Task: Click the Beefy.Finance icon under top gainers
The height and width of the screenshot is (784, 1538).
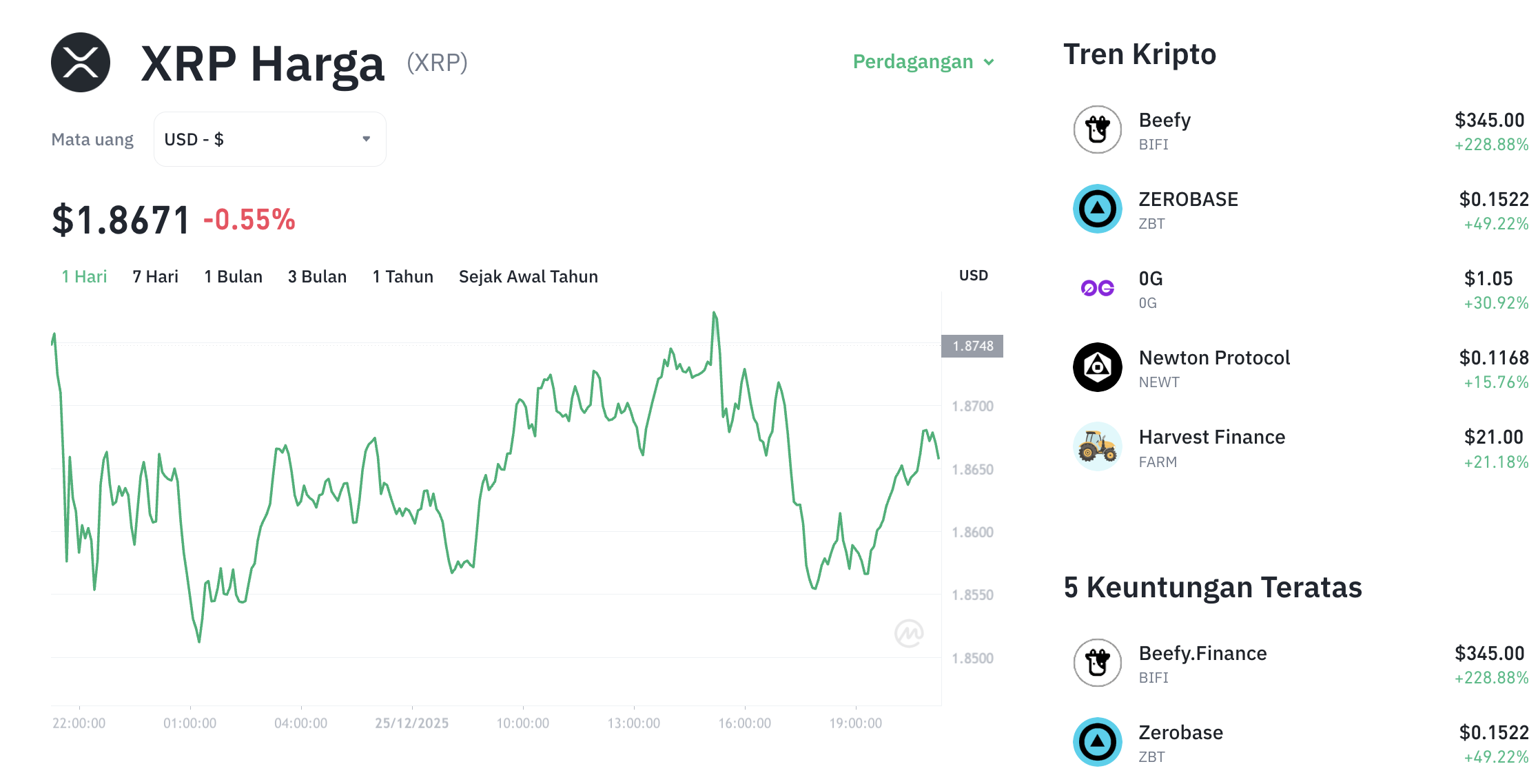Action: (1097, 663)
